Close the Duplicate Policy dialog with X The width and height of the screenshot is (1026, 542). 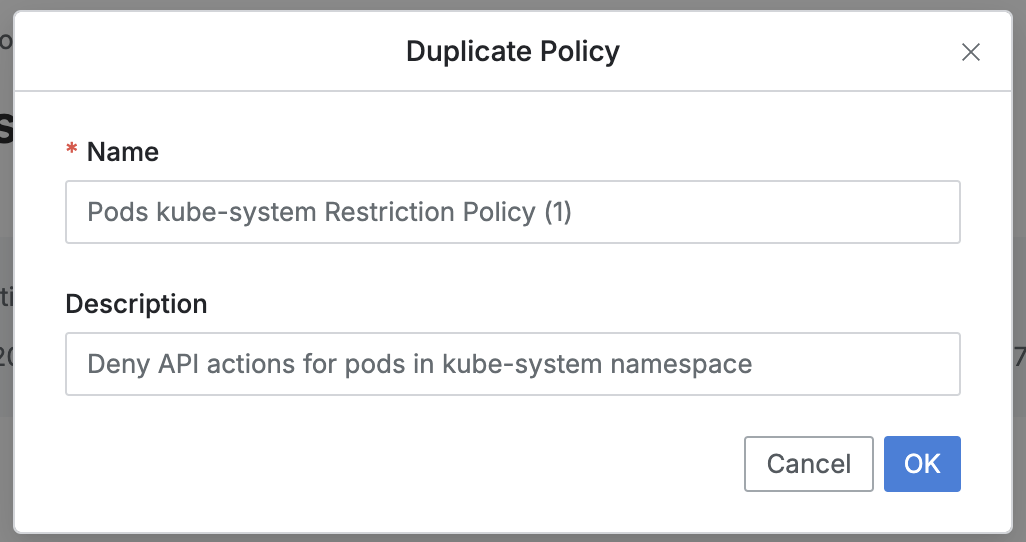point(970,53)
